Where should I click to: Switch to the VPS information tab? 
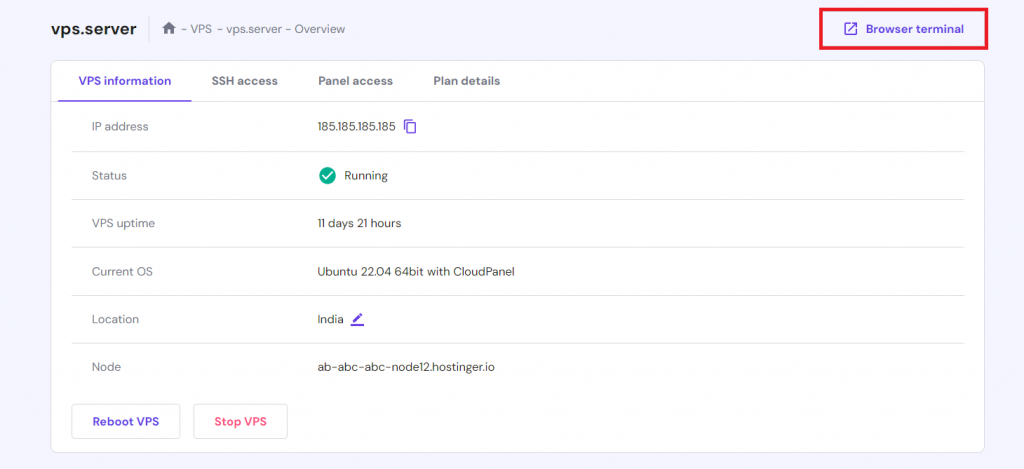click(124, 81)
